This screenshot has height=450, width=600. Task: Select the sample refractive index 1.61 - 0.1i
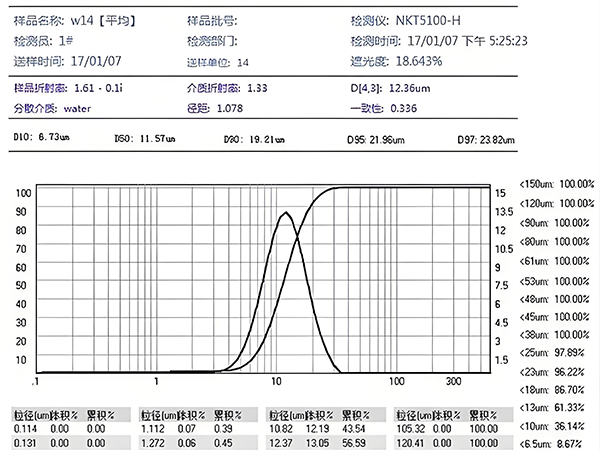pos(100,87)
